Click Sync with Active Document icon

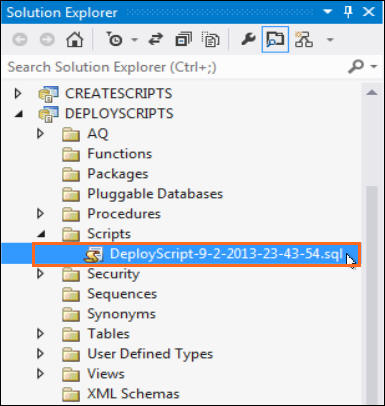click(x=155, y=40)
